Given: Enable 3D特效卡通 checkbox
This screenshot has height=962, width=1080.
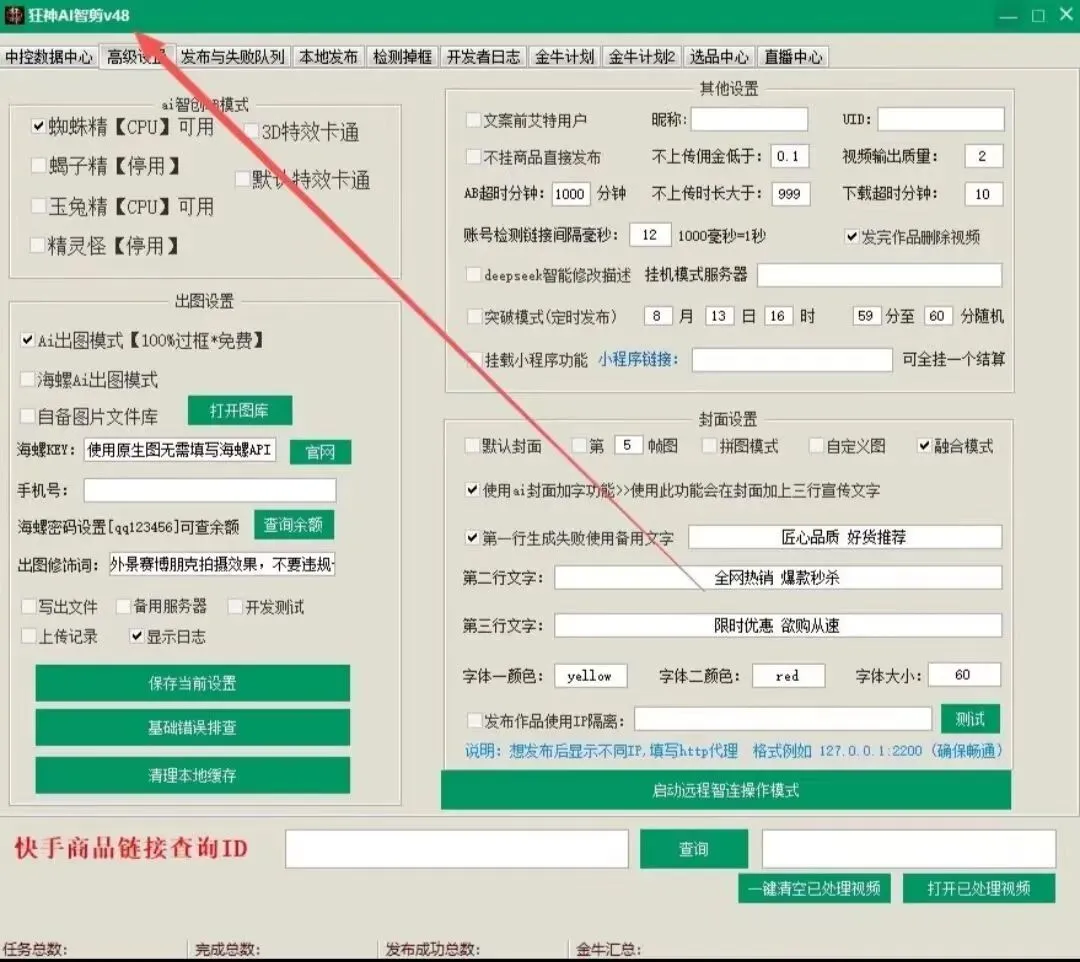Looking at the screenshot, I should pos(251,132).
